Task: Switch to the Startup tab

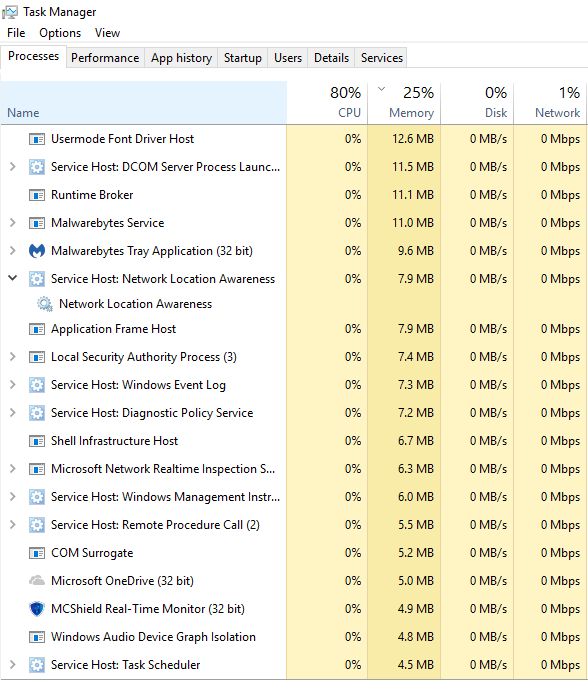Action: [x=242, y=58]
